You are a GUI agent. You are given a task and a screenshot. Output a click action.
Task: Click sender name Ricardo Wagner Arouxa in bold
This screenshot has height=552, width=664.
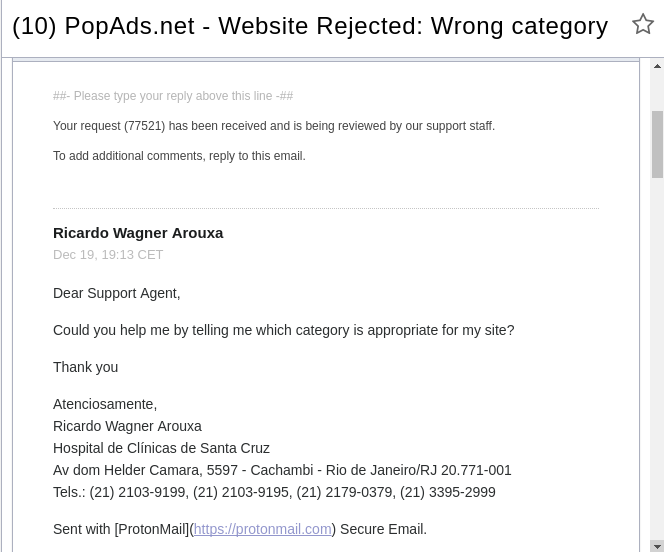coord(138,233)
